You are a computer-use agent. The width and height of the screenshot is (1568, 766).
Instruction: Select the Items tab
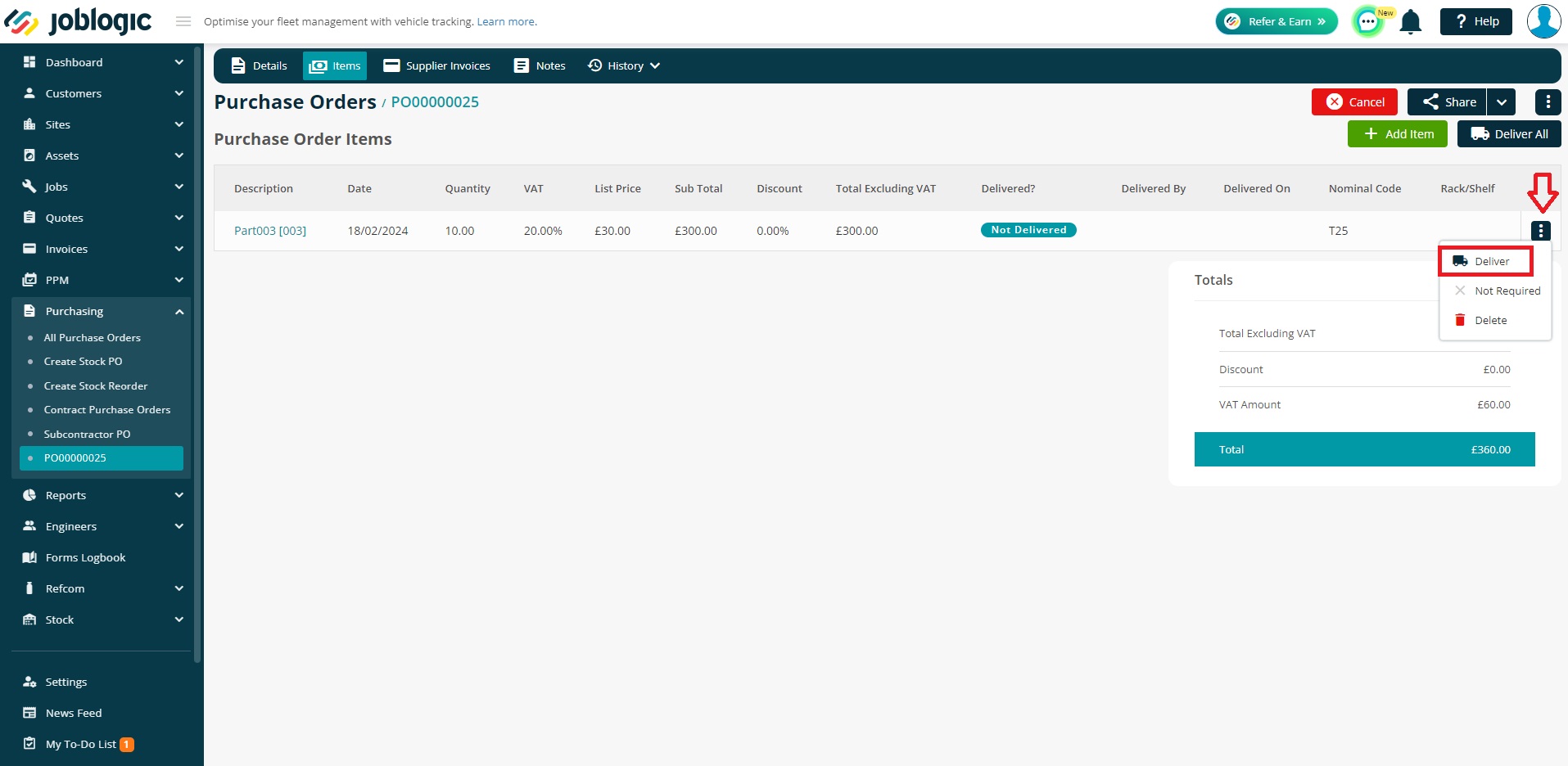click(x=335, y=65)
